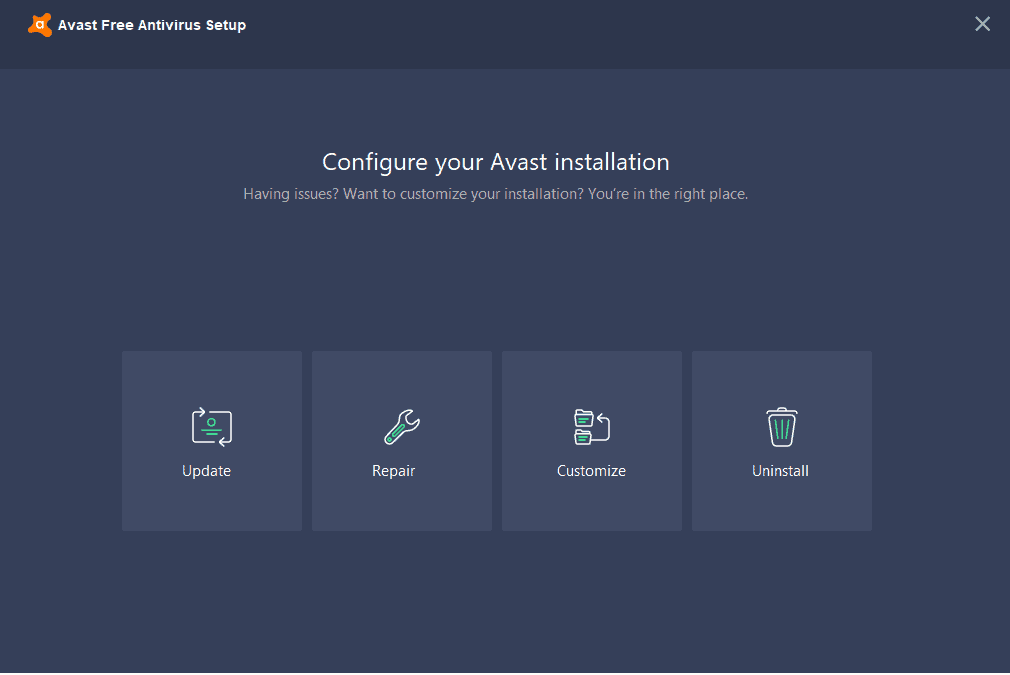Click the 'Avast Free Antivirus Setup' title
This screenshot has width=1010, height=675.
152,25
